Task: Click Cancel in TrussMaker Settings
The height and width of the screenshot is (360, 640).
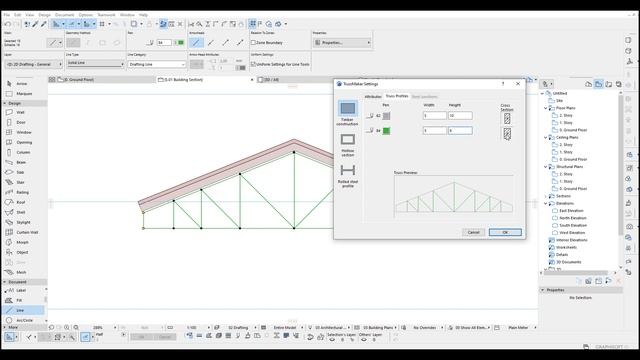Action: tap(473, 232)
